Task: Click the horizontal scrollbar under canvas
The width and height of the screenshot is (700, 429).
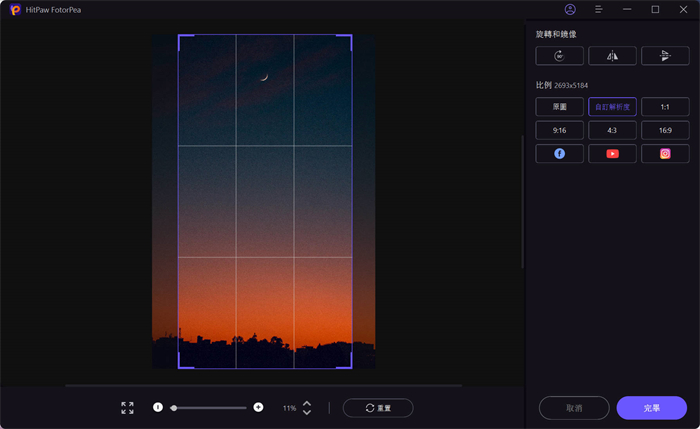Action: [x=263, y=385]
